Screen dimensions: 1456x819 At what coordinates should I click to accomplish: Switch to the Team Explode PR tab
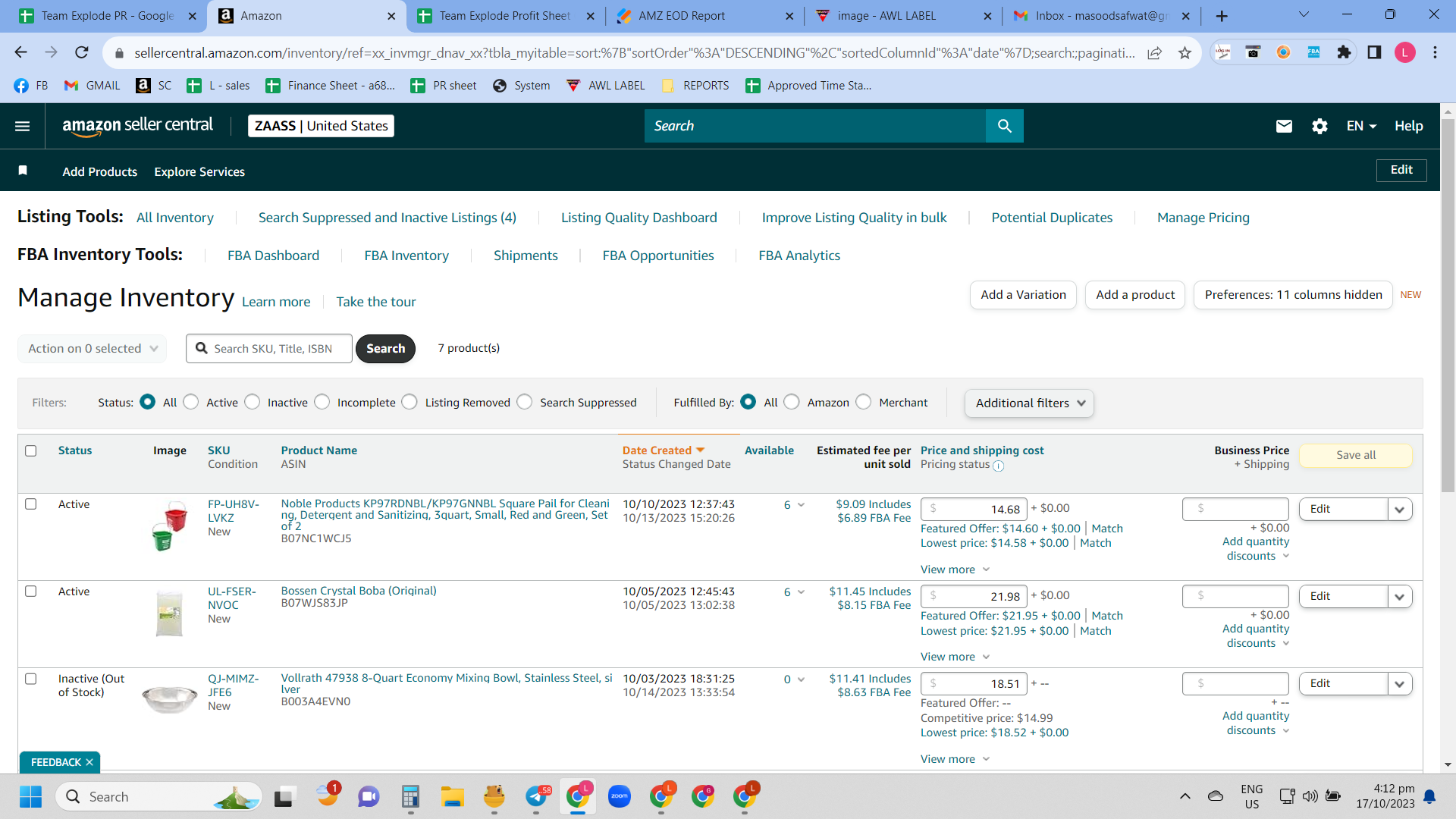106,16
